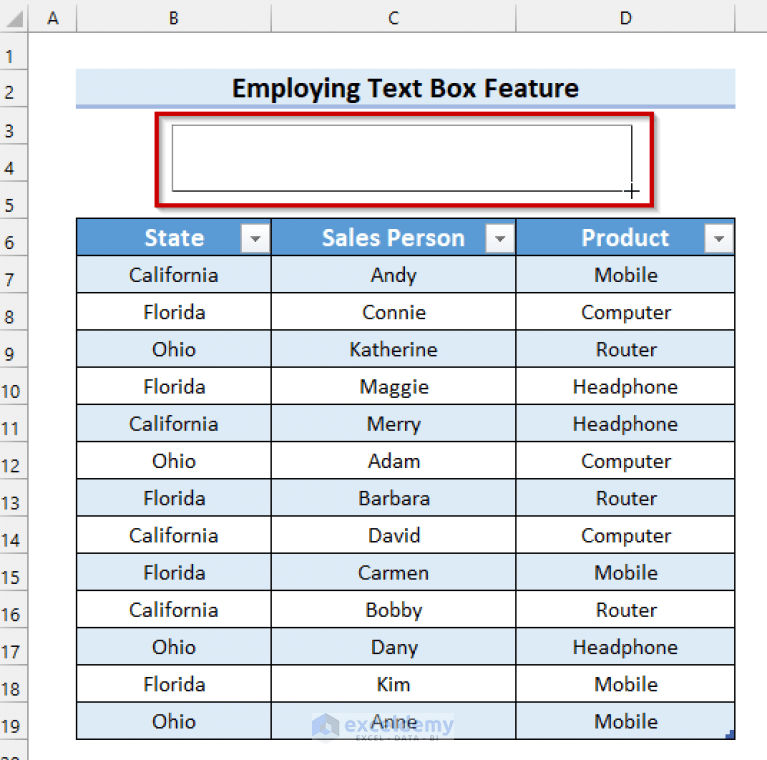Select Florida in Carmen's row
767x760 pixels.
(174, 572)
